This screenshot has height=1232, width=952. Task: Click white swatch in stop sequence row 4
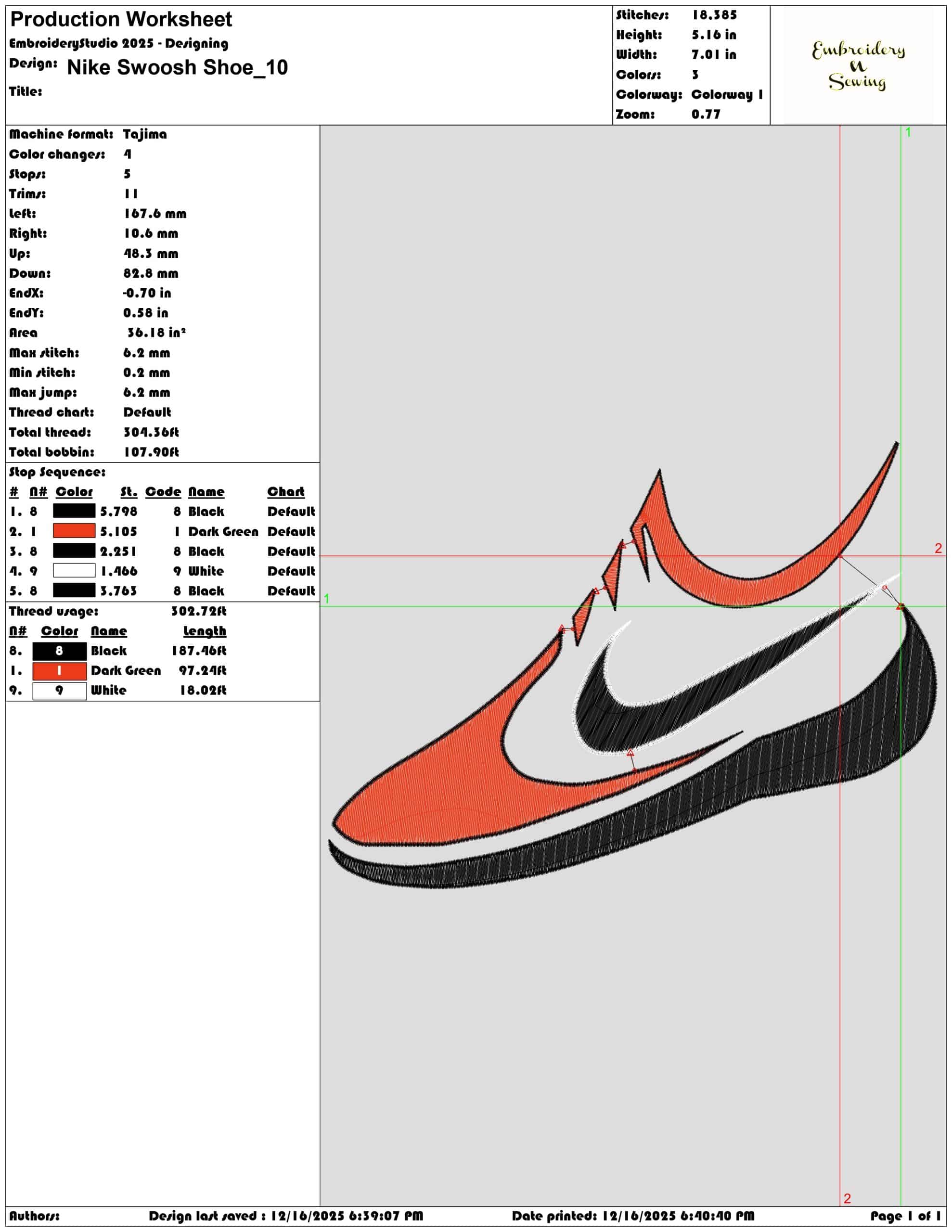pyautogui.click(x=74, y=570)
